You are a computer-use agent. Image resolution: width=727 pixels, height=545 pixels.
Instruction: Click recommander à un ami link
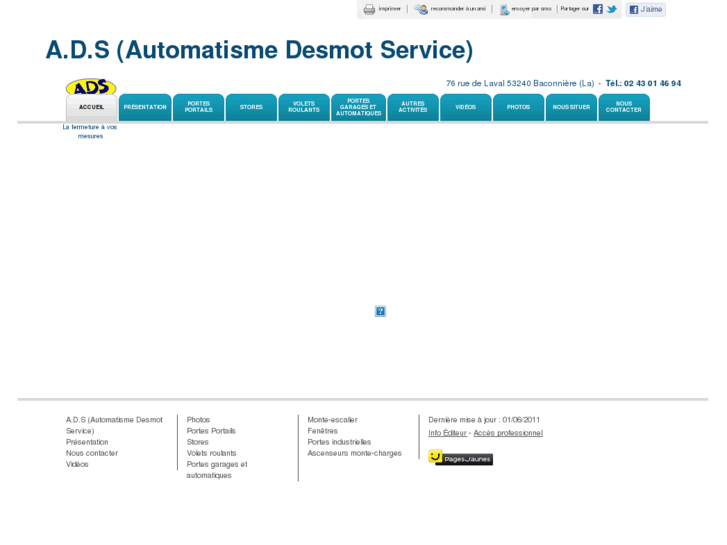458,9
